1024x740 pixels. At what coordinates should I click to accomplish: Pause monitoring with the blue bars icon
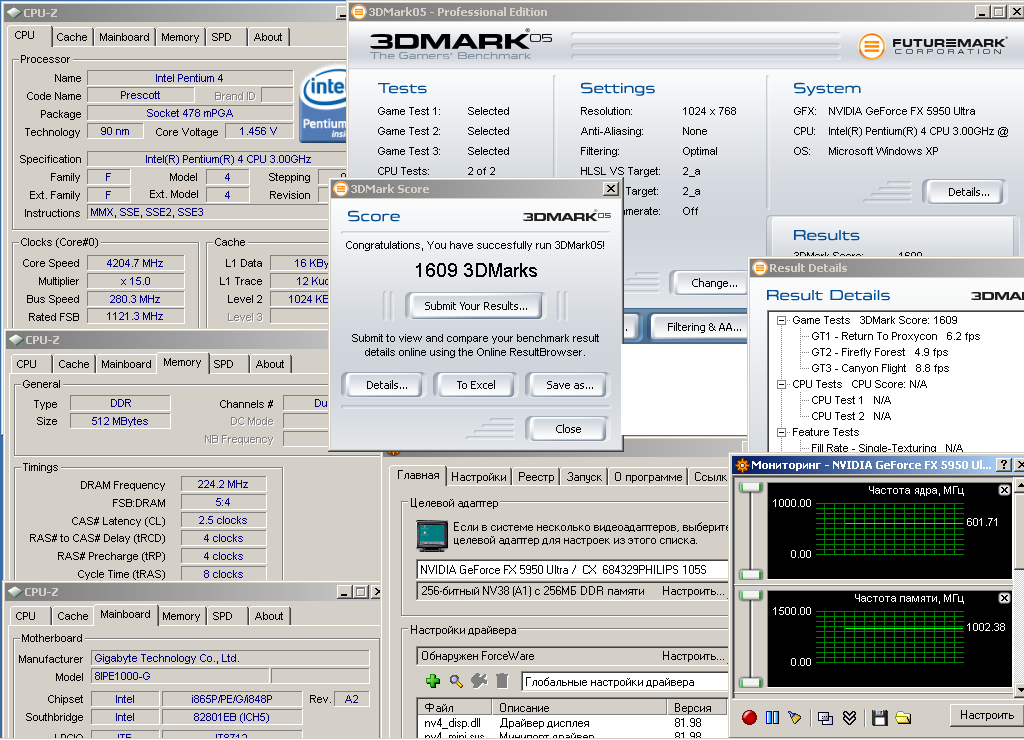tap(772, 717)
